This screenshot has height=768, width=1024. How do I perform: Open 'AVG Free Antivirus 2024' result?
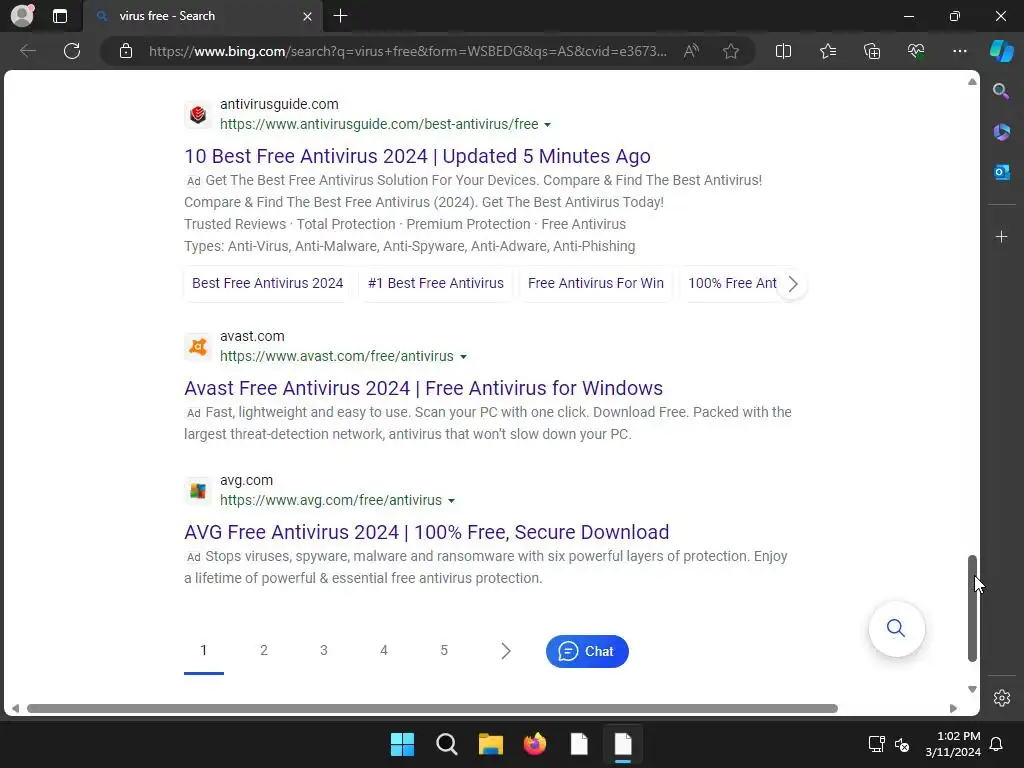pyautogui.click(x=426, y=532)
